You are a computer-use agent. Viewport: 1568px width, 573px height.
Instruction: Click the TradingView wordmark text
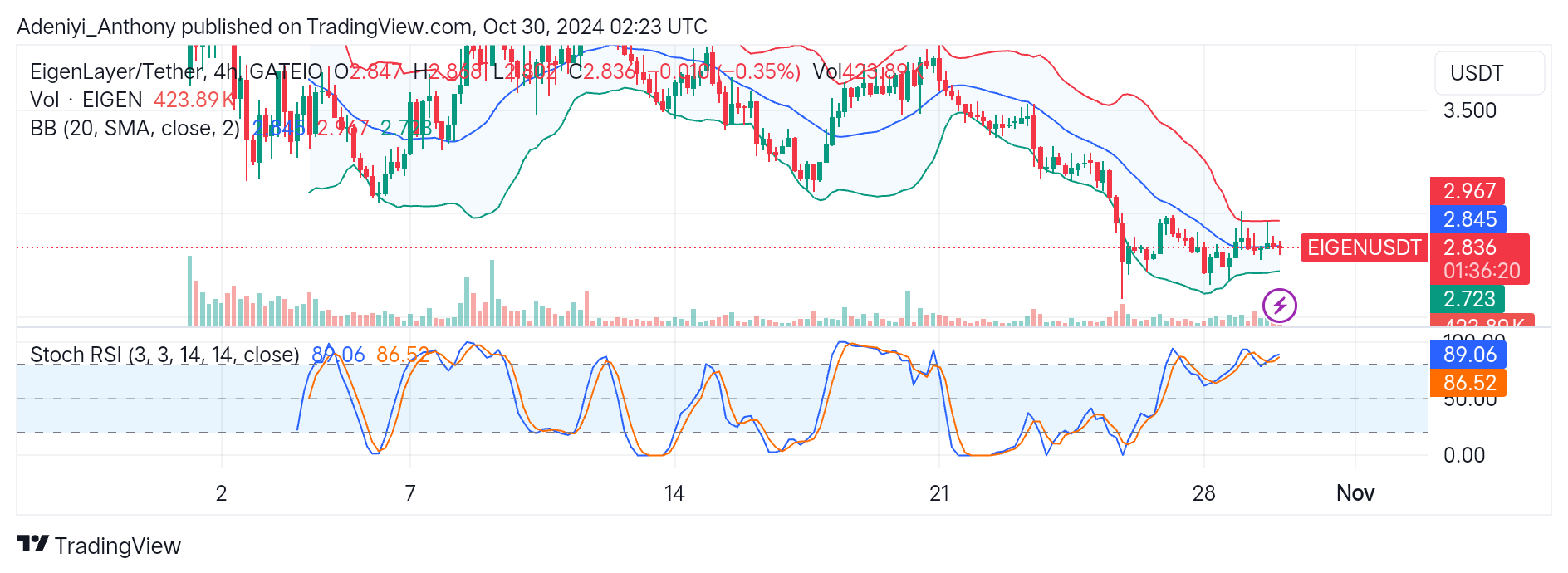tap(118, 546)
